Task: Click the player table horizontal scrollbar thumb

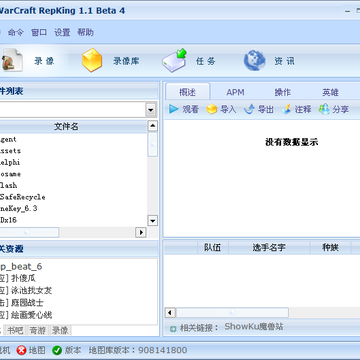Action: click(232, 313)
